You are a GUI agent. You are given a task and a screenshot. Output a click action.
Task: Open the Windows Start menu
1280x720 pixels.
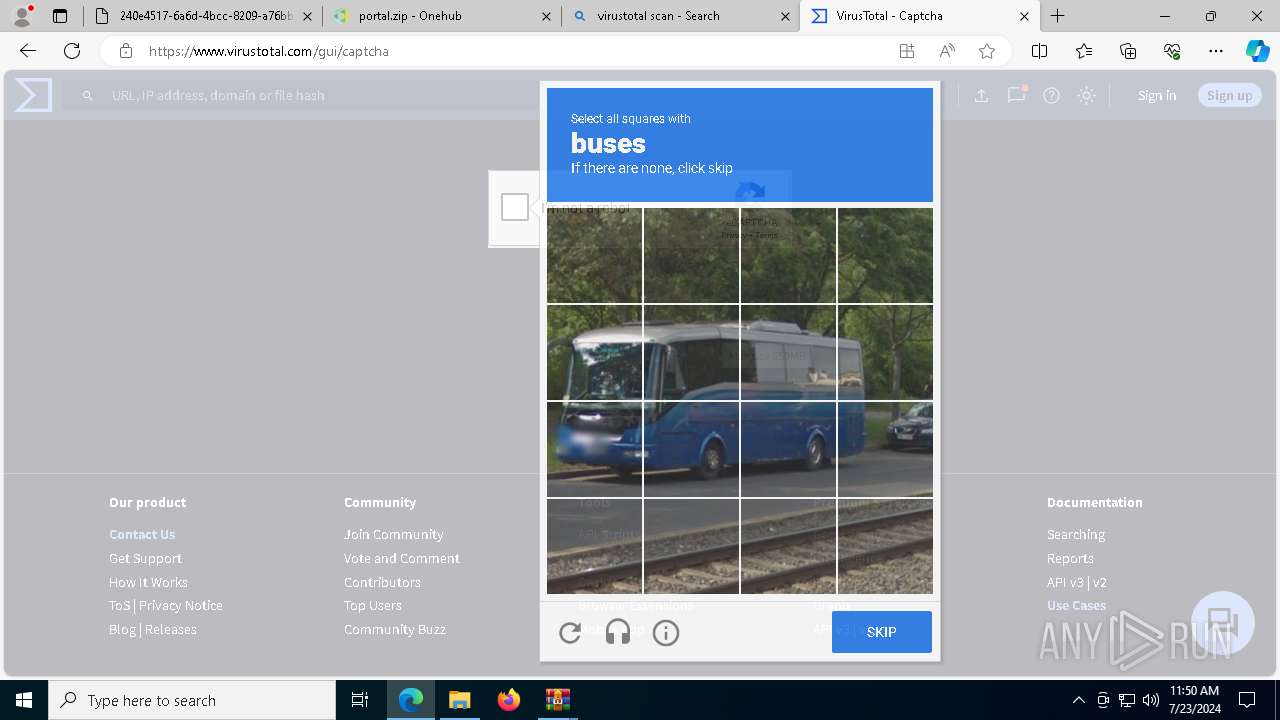[x=24, y=700]
